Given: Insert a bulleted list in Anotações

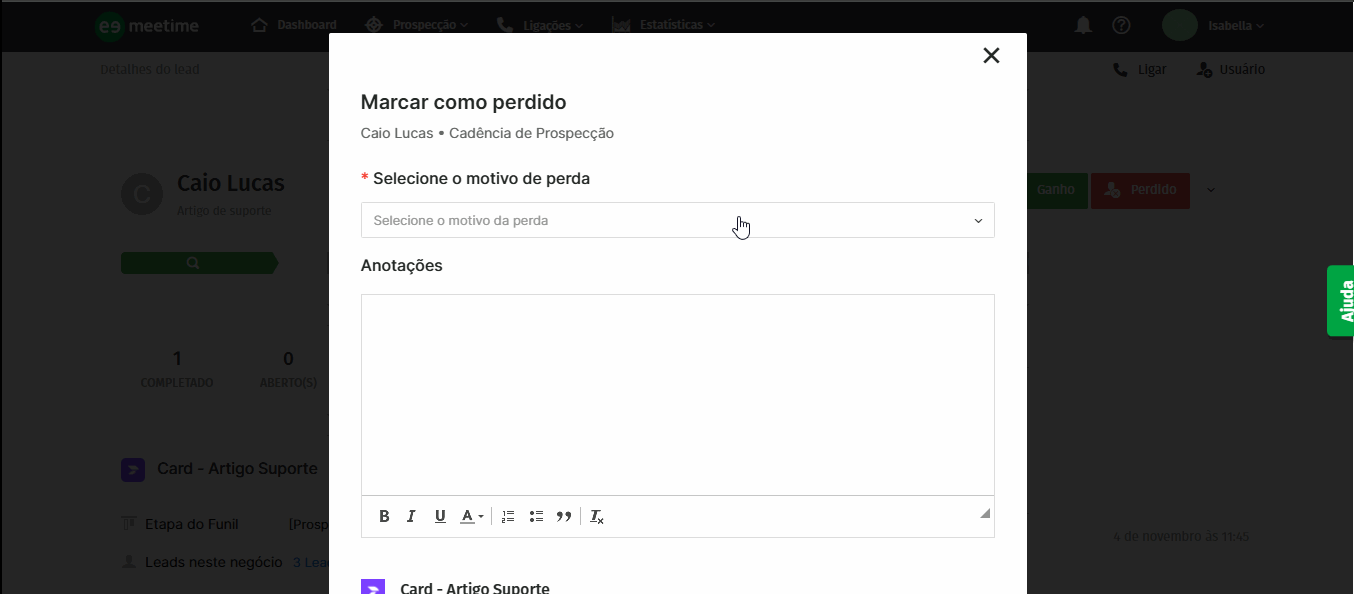Looking at the screenshot, I should click(x=536, y=515).
